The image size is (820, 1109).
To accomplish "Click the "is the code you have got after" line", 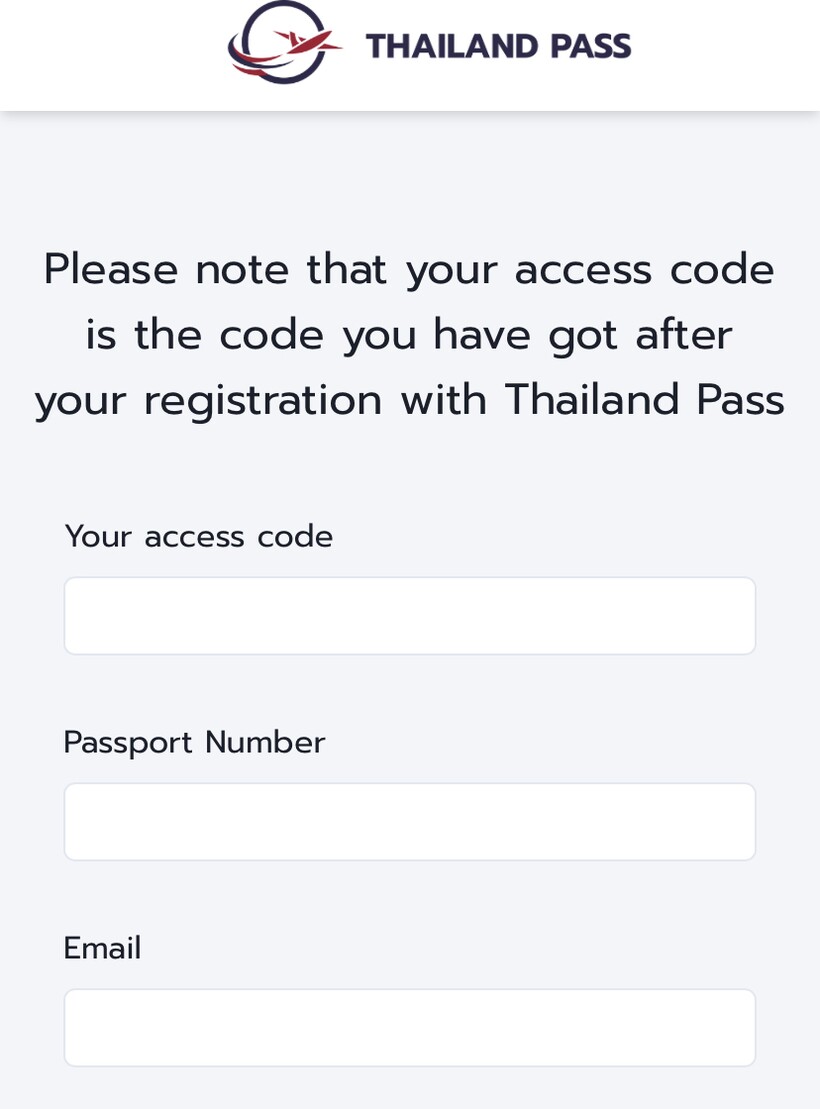I will 409,335.
